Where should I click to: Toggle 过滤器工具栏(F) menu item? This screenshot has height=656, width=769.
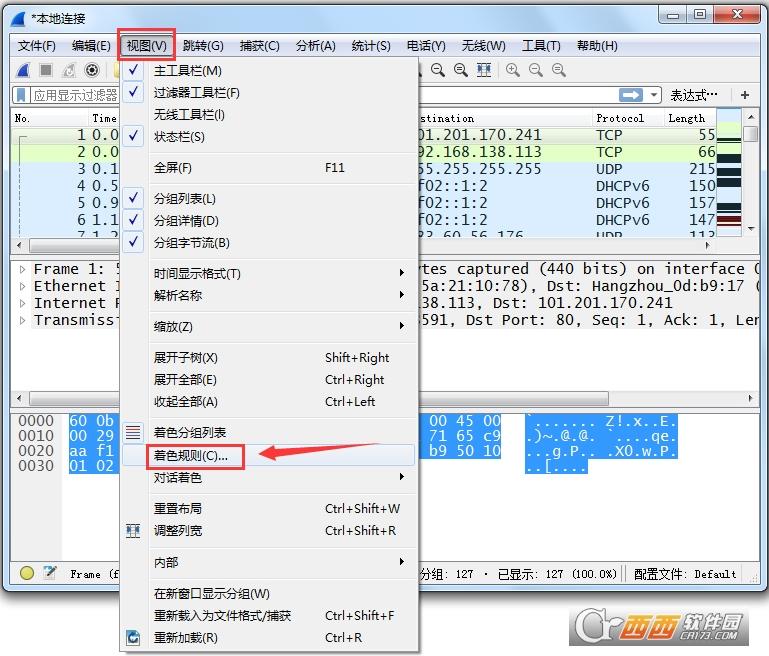coord(269,93)
